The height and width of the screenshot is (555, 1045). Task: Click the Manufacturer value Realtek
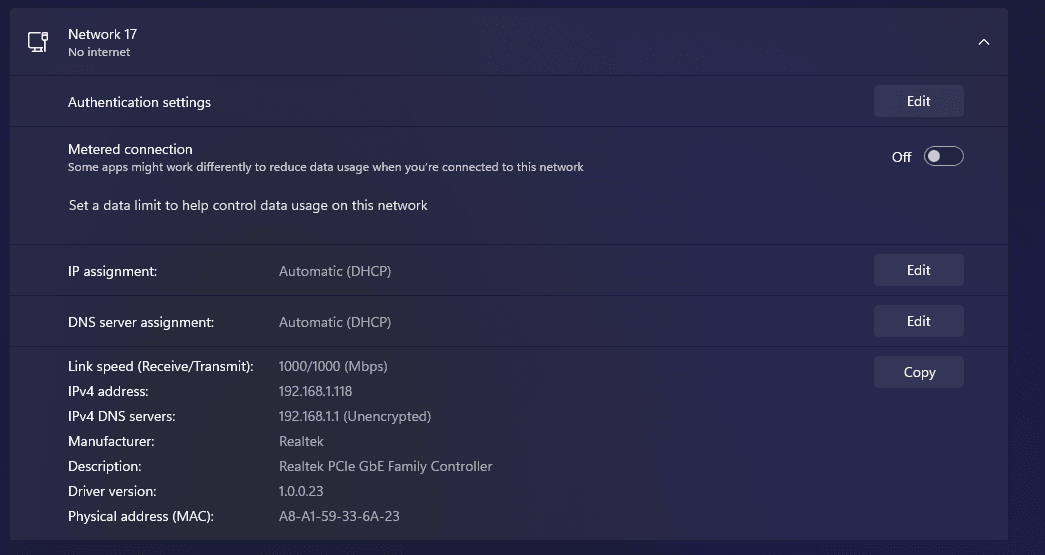pyautogui.click(x=301, y=441)
